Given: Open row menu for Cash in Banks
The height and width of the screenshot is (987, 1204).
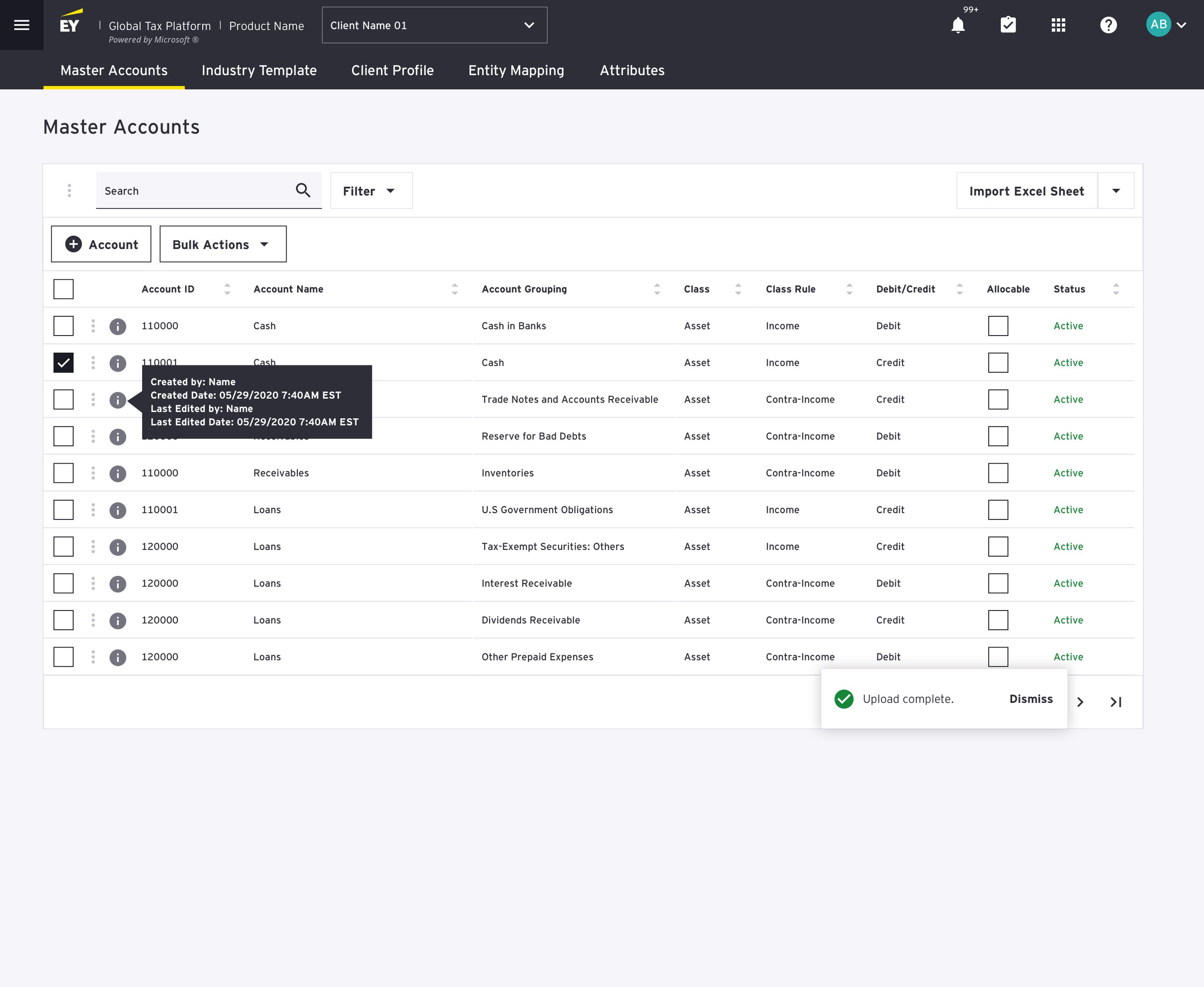Looking at the screenshot, I should pyautogui.click(x=93, y=326).
